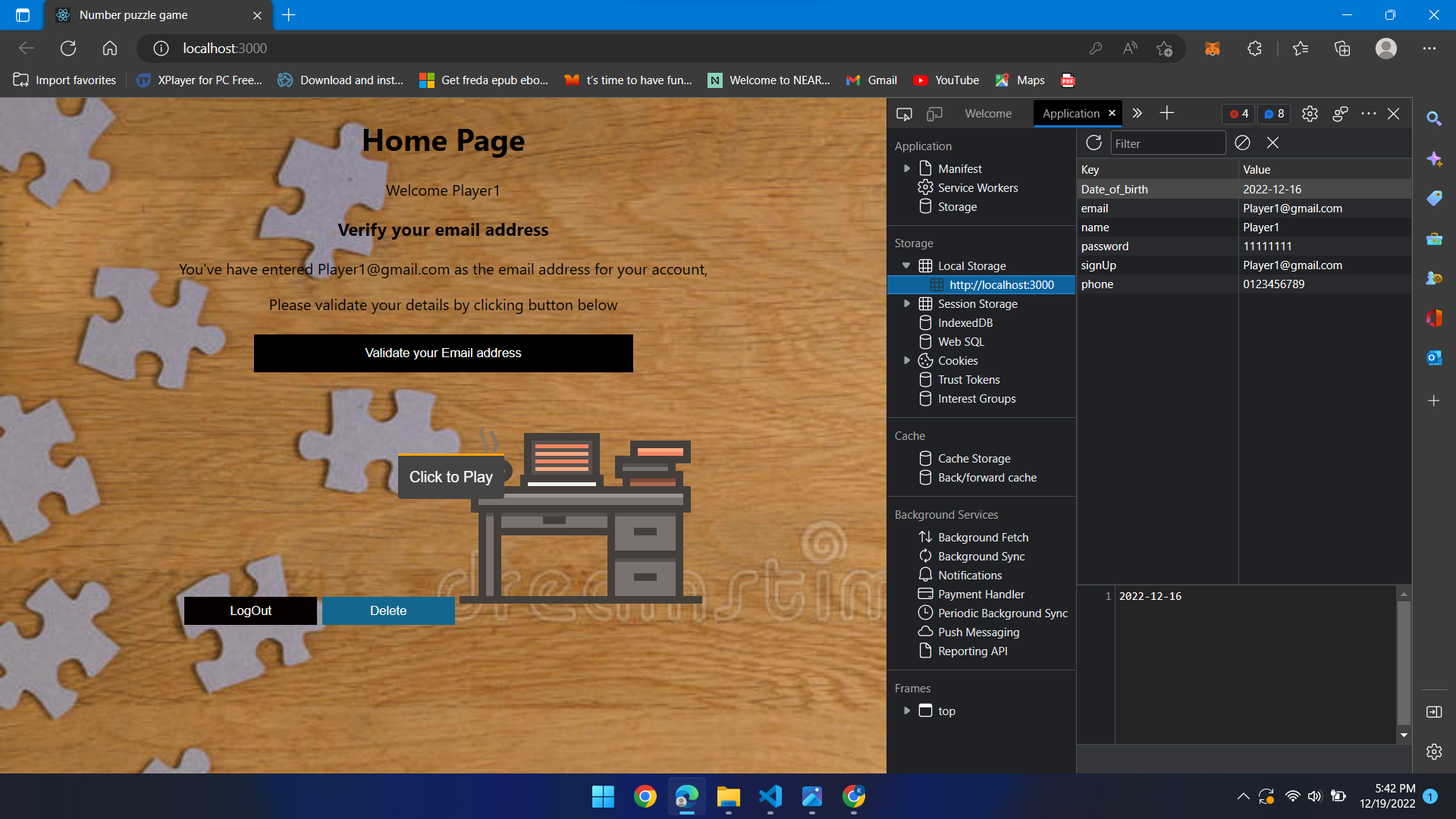Viewport: 1456px width, 819px height.
Task: Delete selected storage entry X icon
Action: click(x=1272, y=143)
